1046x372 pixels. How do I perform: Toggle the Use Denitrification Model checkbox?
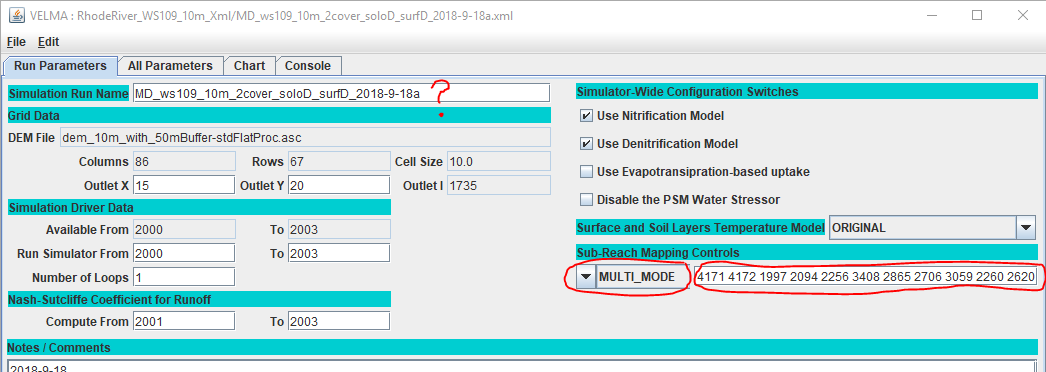pyautogui.click(x=586, y=143)
